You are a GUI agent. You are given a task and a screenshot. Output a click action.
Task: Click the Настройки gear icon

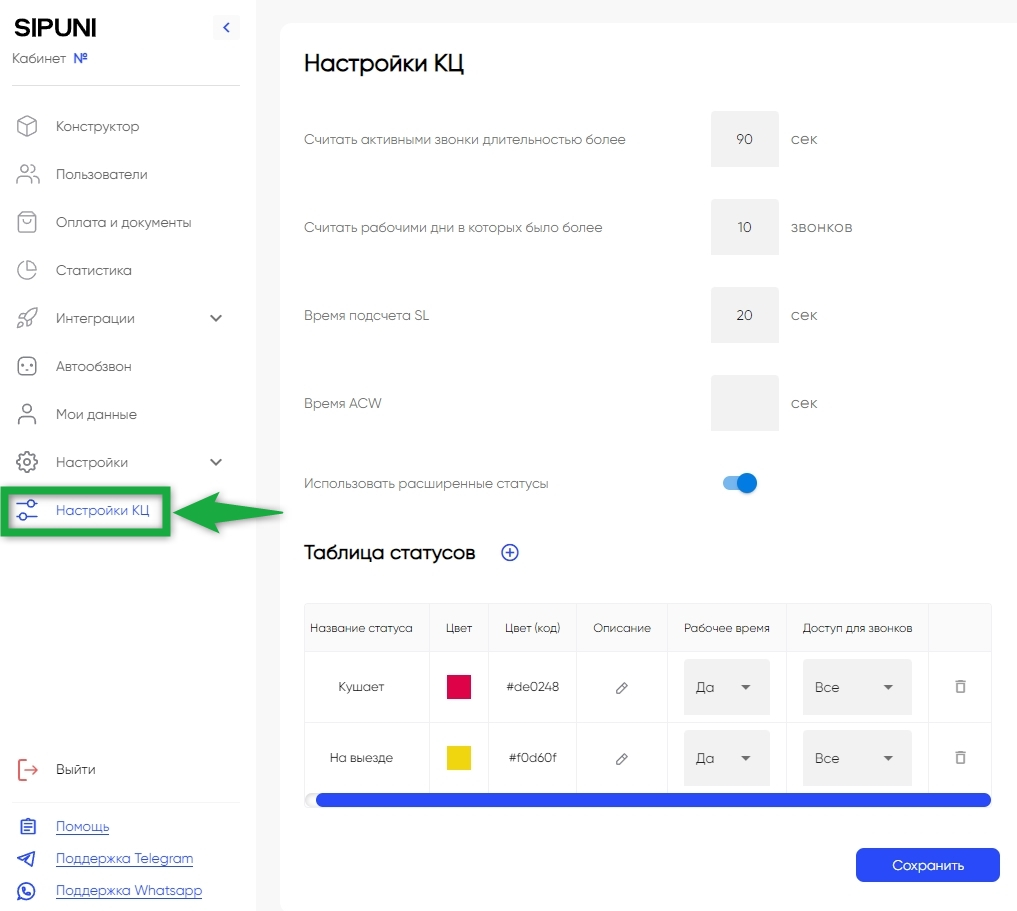coord(27,462)
